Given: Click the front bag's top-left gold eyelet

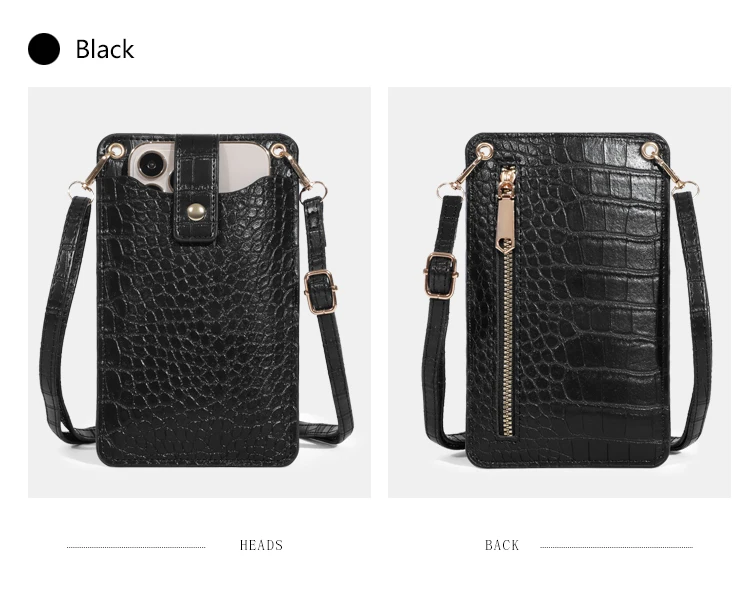Looking at the screenshot, I should (115, 151).
